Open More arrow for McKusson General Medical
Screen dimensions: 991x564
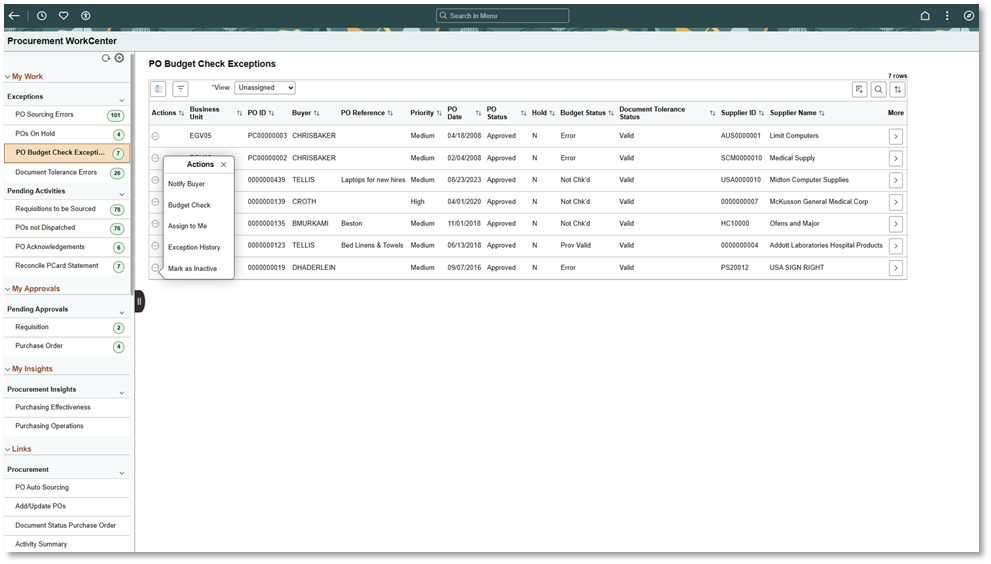click(x=896, y=202)
